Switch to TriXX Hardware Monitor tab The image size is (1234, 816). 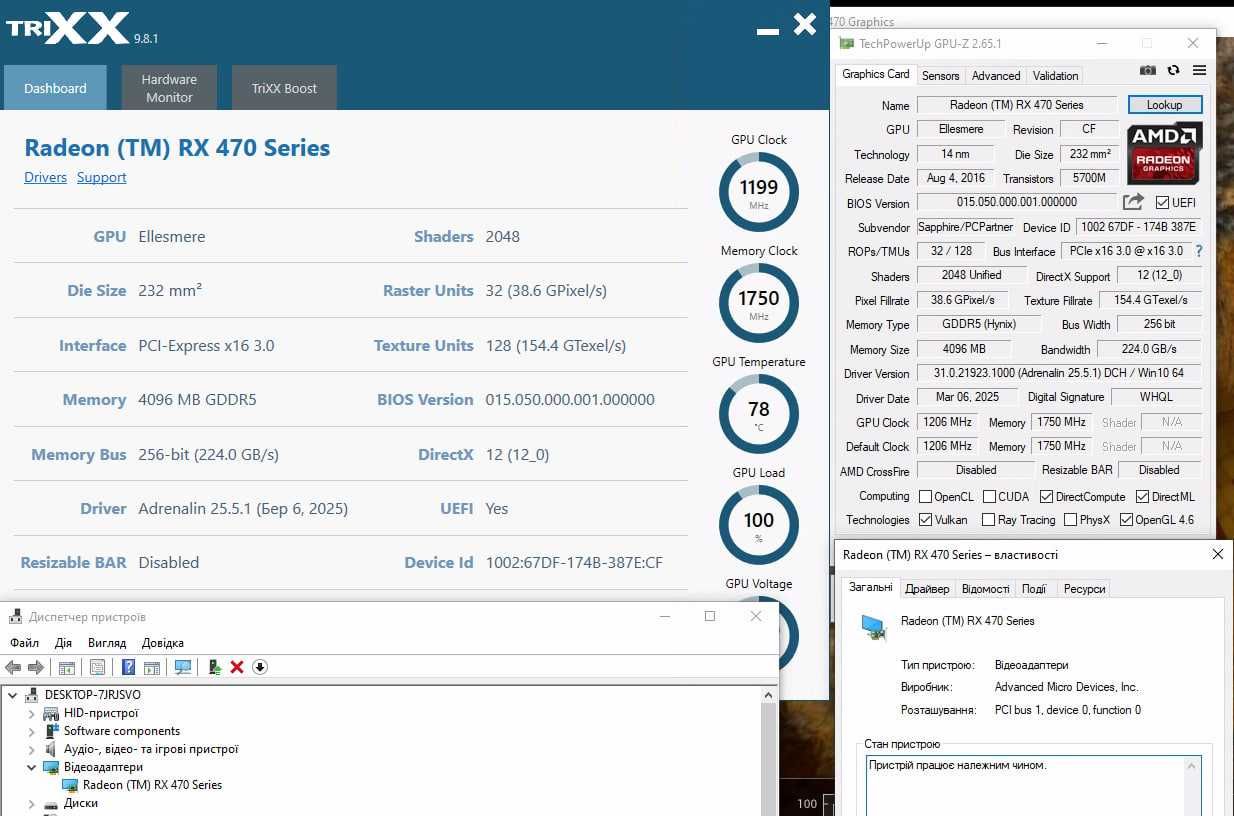click(x=169, y=88)
